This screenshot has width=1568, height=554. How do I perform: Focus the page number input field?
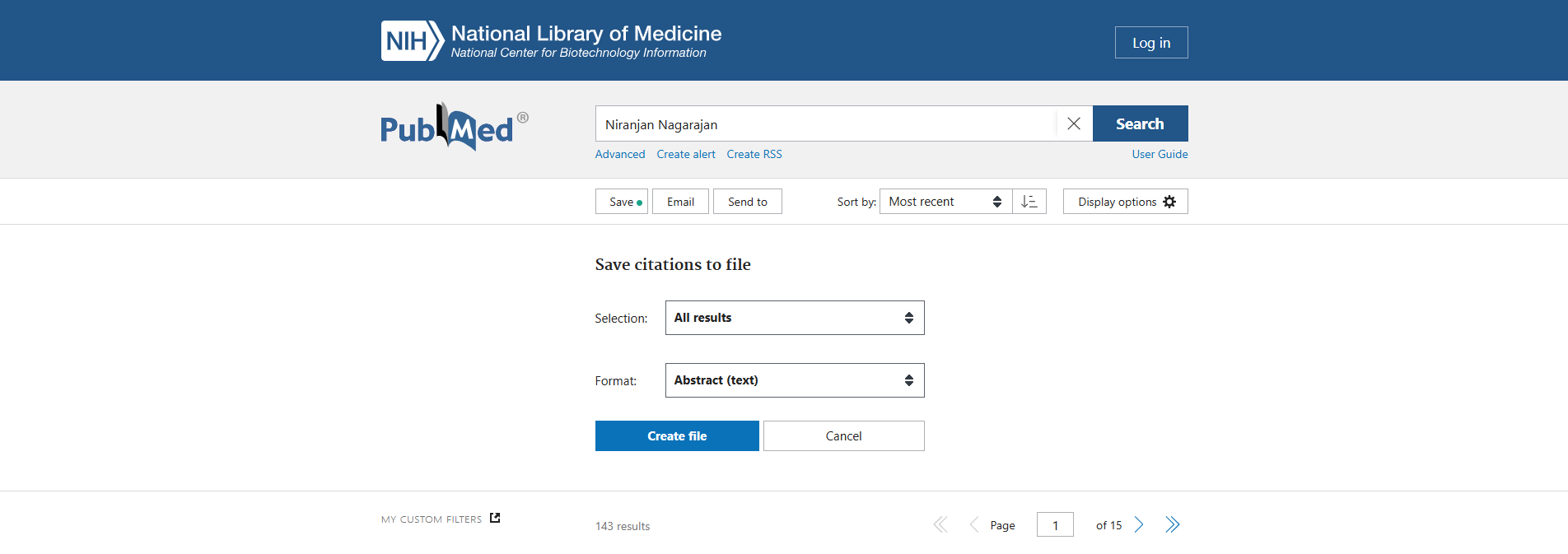[1055, 525]
